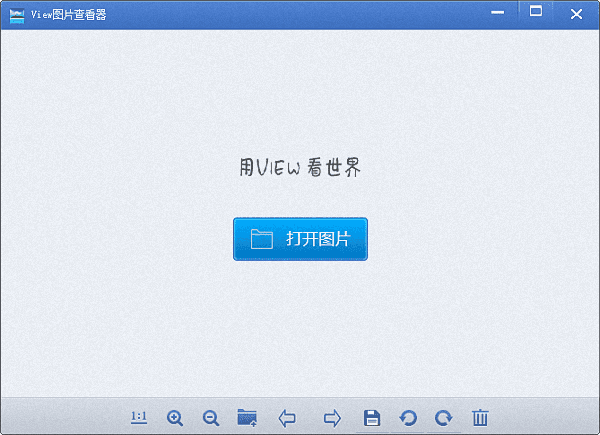The image size is (600, 435).
Task: Save image using floppy disk icon
Action: (x=372, y=418)
